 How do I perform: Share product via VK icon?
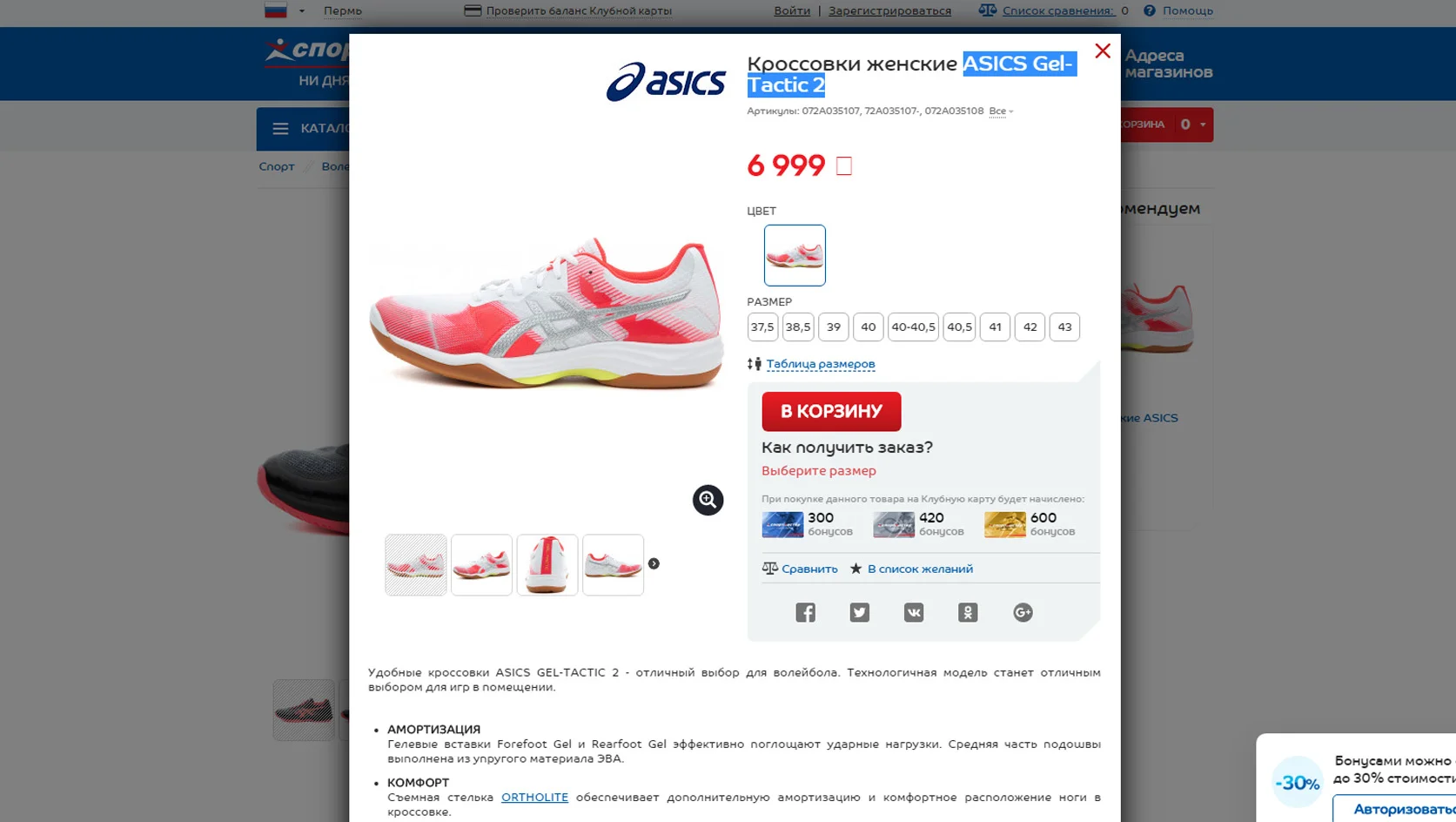tap(914, 613)
